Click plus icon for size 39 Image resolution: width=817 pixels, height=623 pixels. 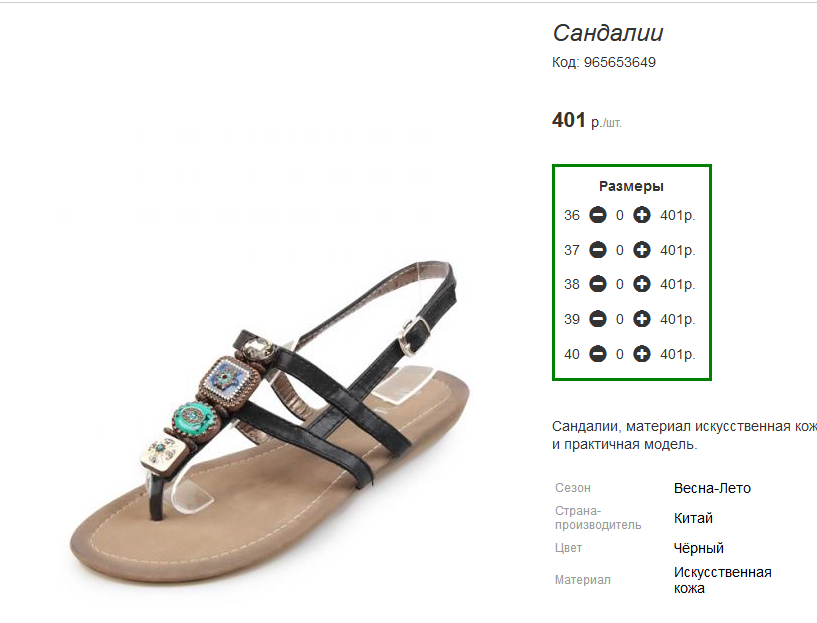tap(641, 319)
